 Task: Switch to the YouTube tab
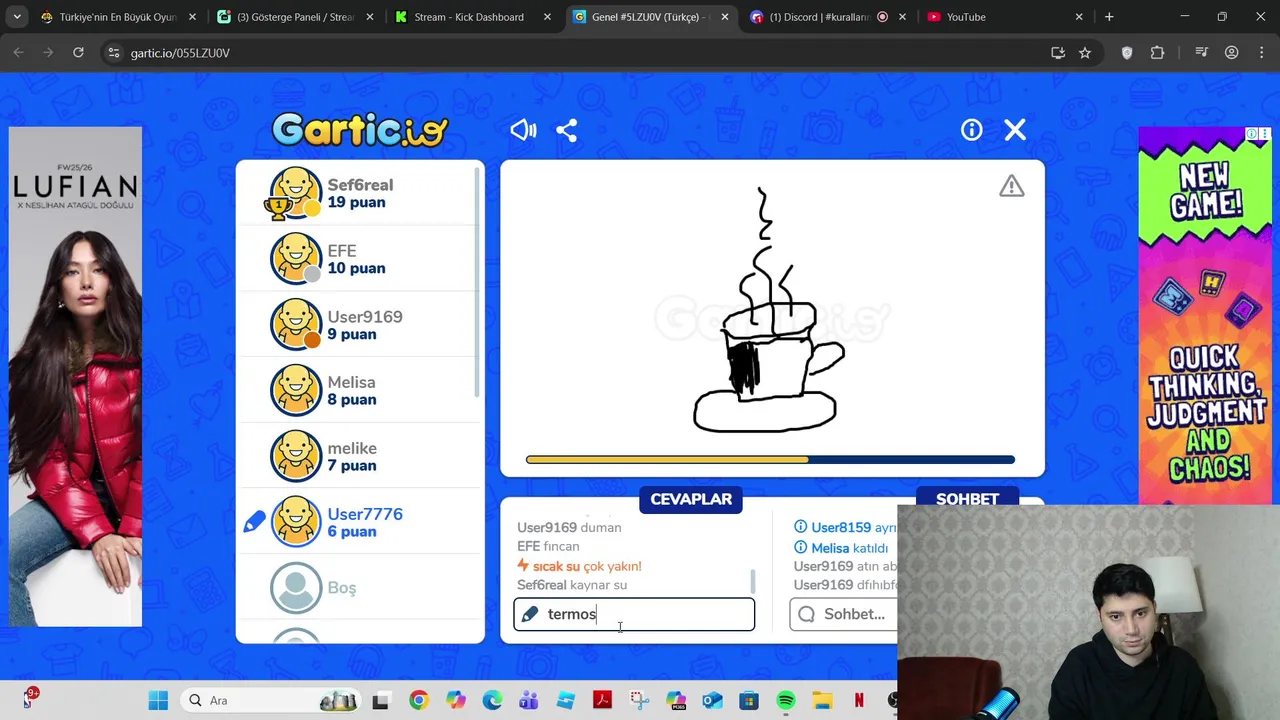(1005, 17)
